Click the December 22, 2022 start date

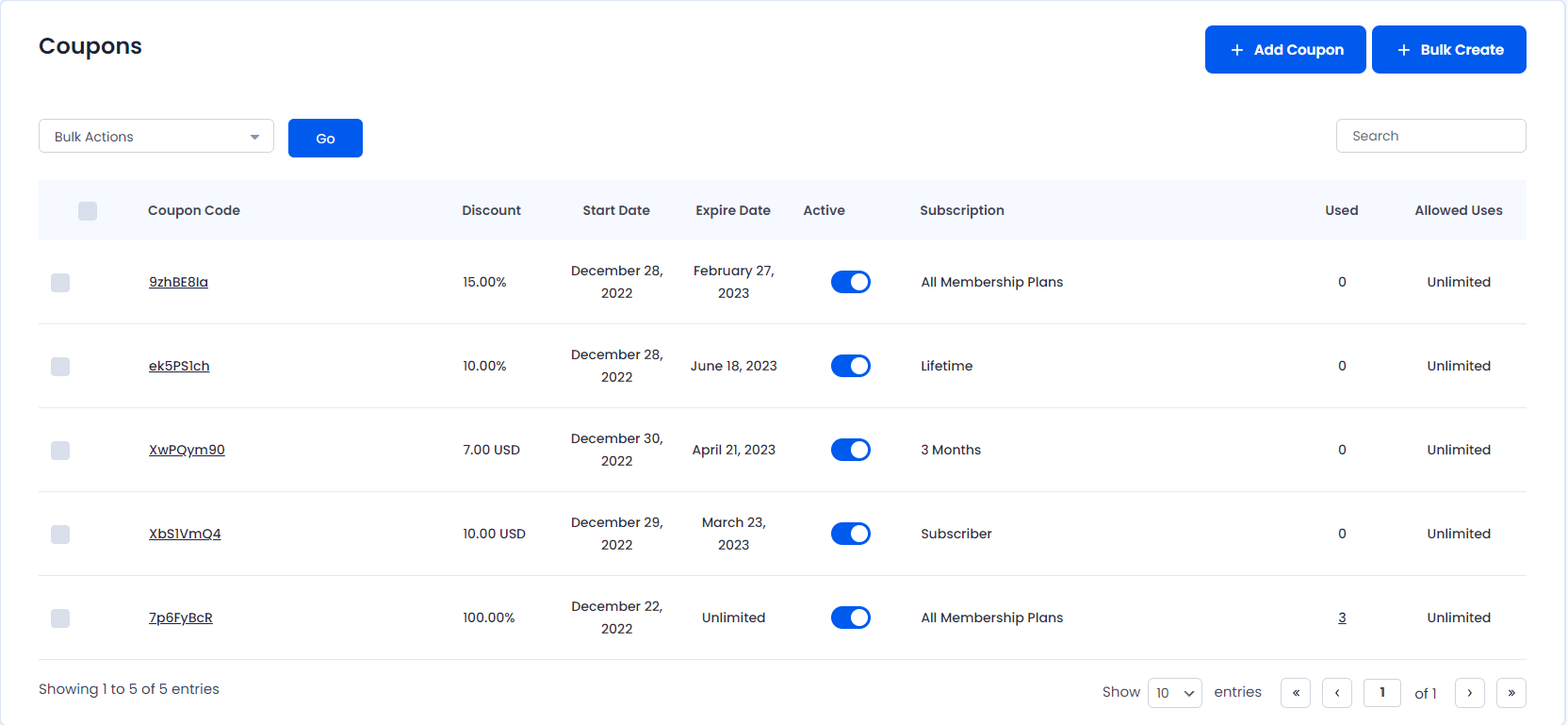tap(617, 618)
